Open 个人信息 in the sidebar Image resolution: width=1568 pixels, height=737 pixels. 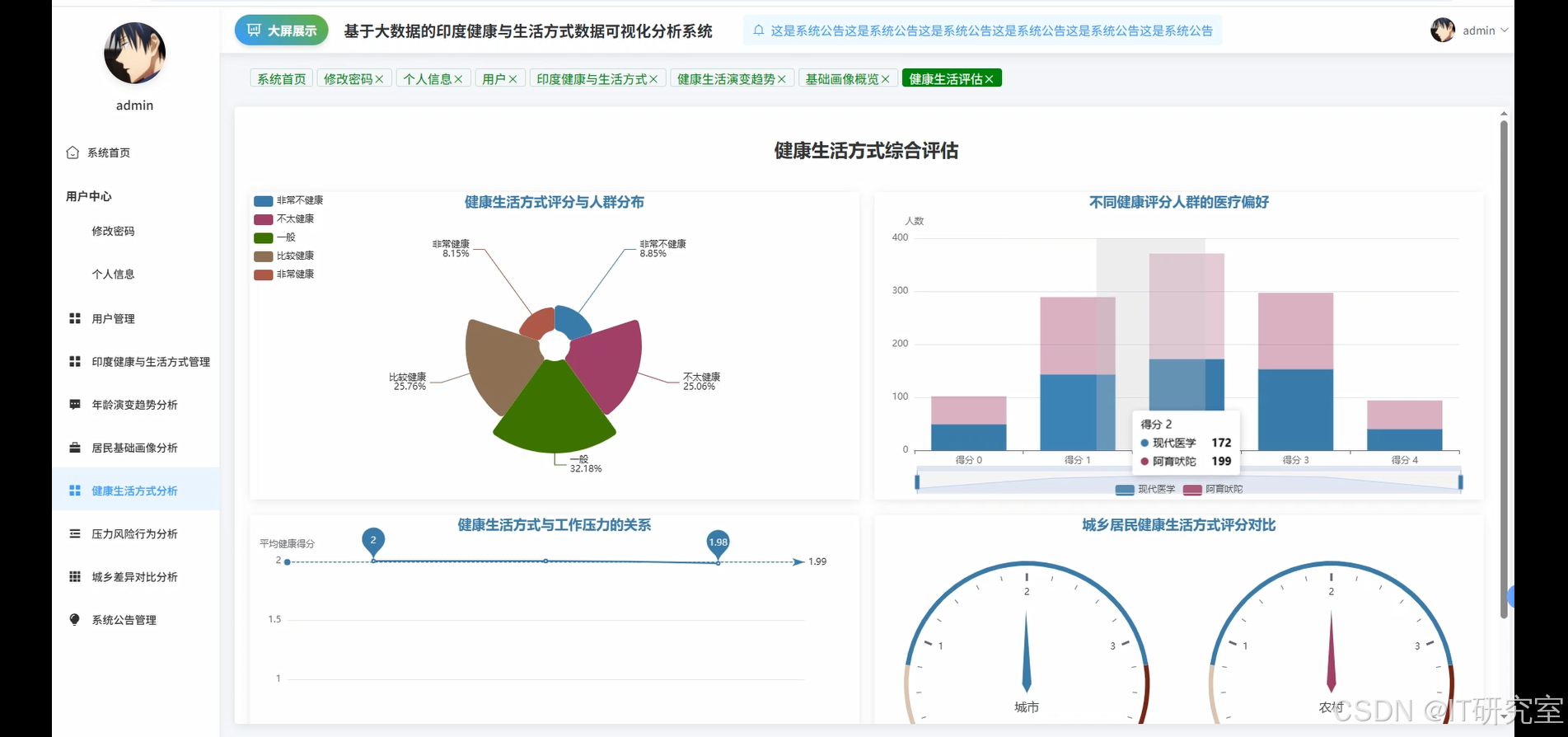(x=113, y=274)
